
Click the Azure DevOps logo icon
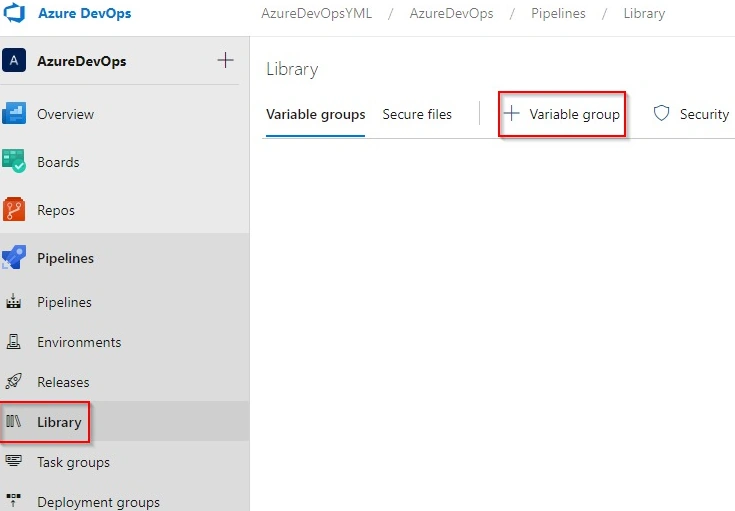click(x=14, y=12)
